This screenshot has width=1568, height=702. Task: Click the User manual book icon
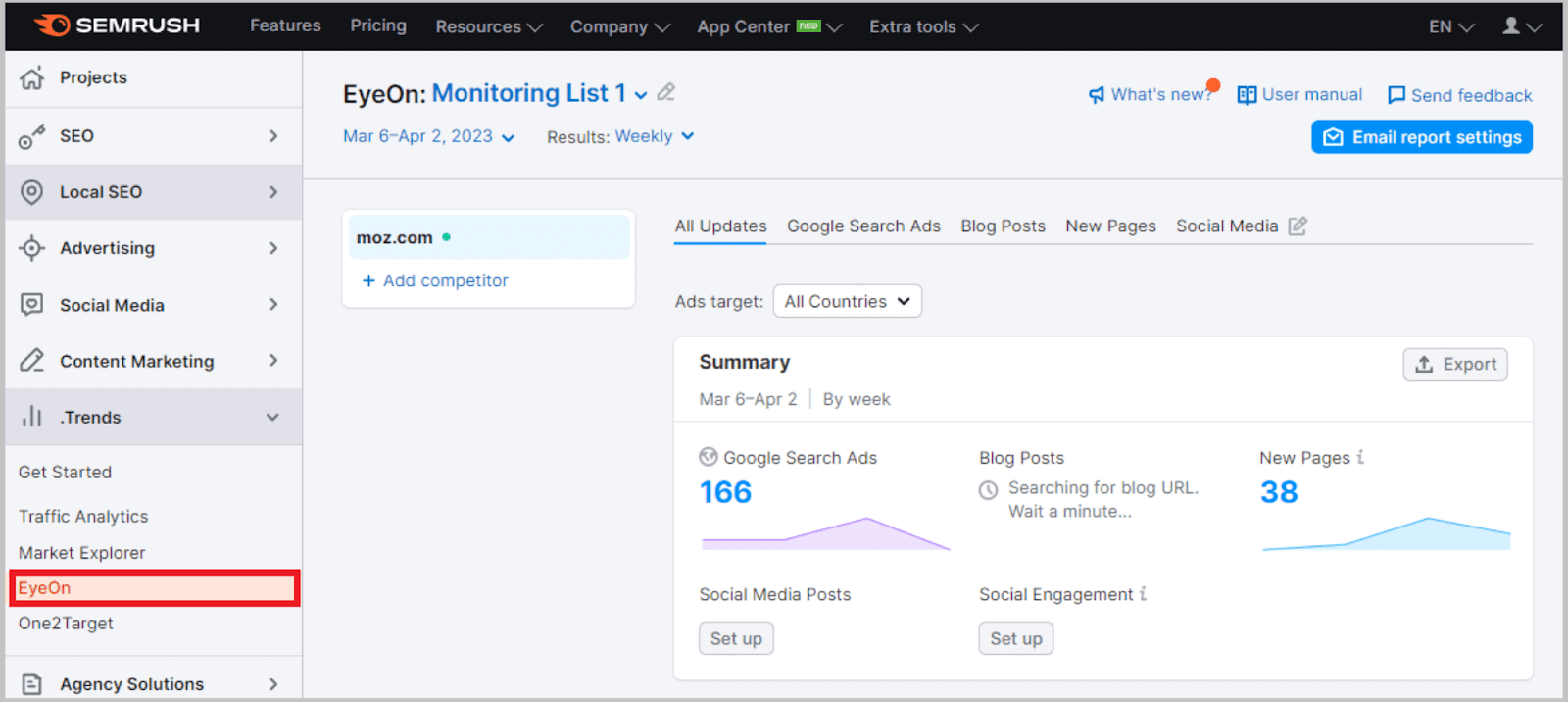coord(1247,95)
